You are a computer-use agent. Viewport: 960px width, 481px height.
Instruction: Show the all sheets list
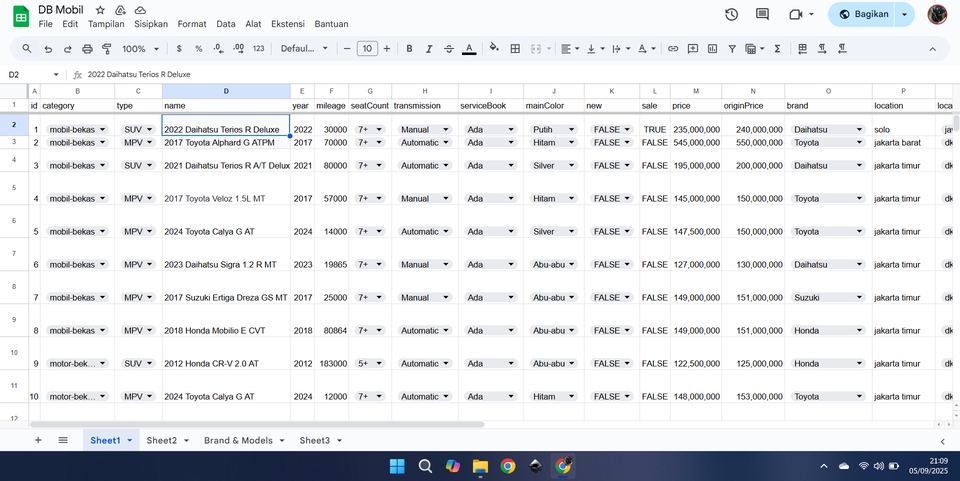[x=63, y=440]
